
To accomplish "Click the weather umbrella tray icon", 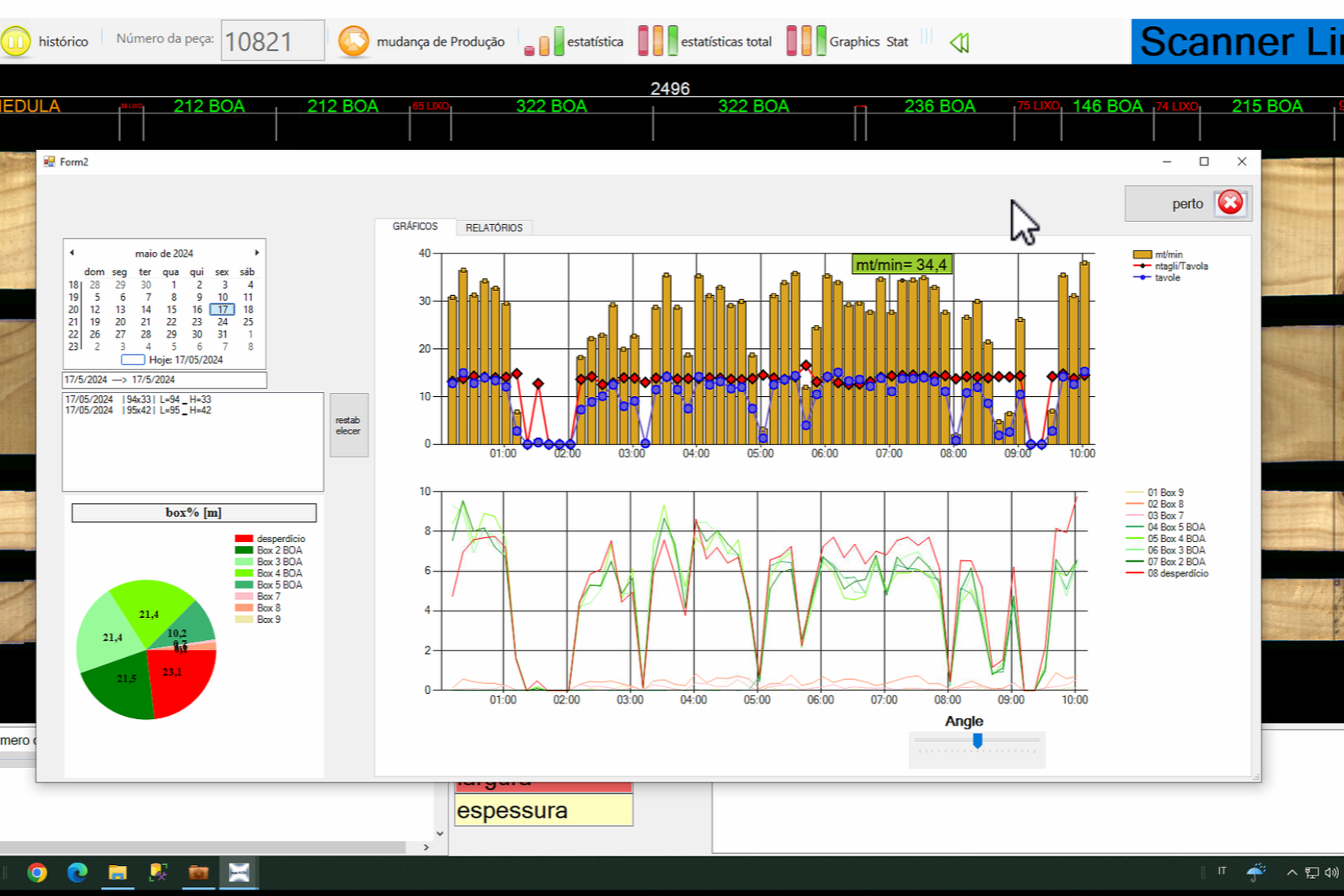I will (x=1257, y=873).
